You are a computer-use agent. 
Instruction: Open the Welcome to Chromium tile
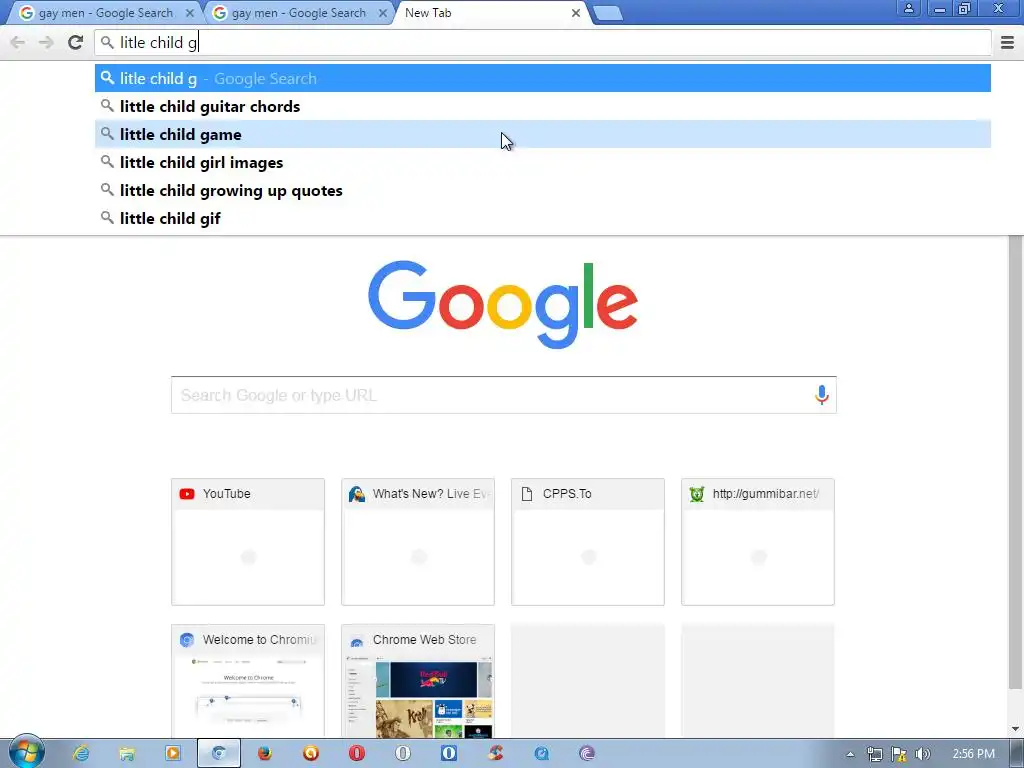(x=248, y=682)
